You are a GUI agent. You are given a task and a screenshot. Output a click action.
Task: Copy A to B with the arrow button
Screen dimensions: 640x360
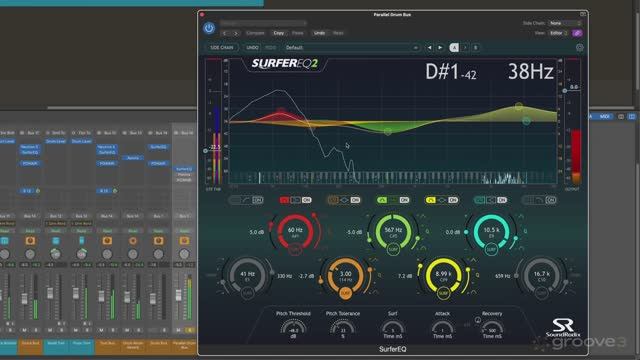click(465, 48)
